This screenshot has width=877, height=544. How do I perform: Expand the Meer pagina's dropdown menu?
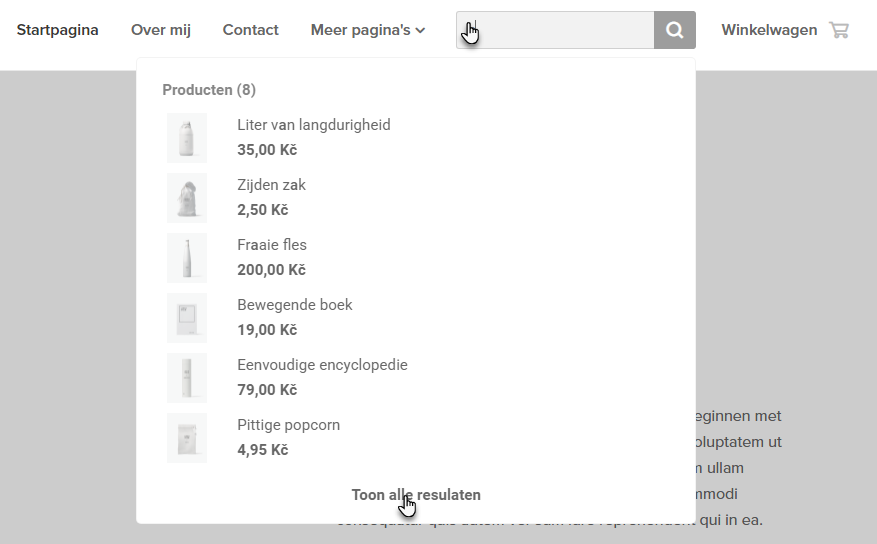pyautogui.click(x=368, y=30)
